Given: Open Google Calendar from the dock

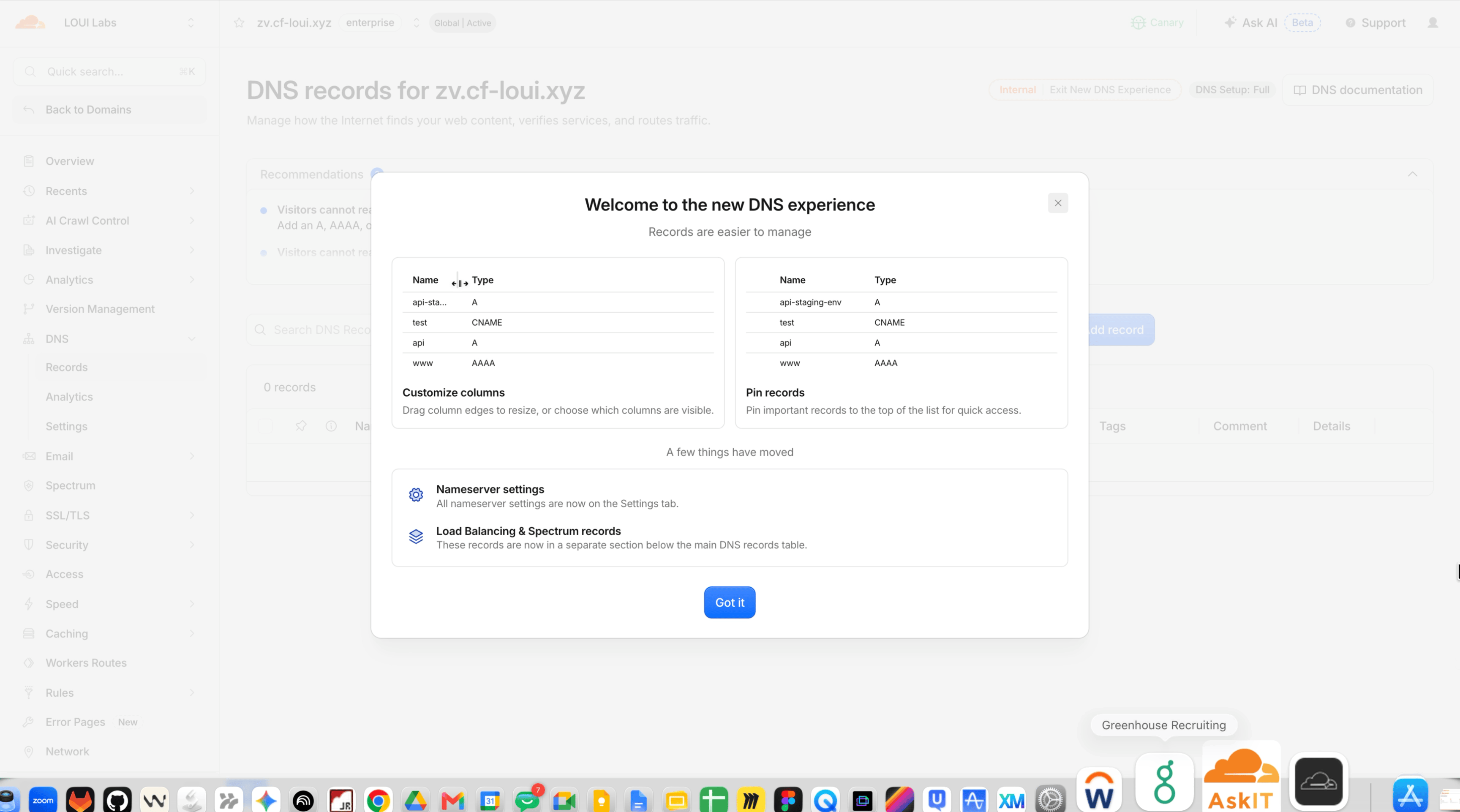Looking at the screenshot, I should 490,799.
